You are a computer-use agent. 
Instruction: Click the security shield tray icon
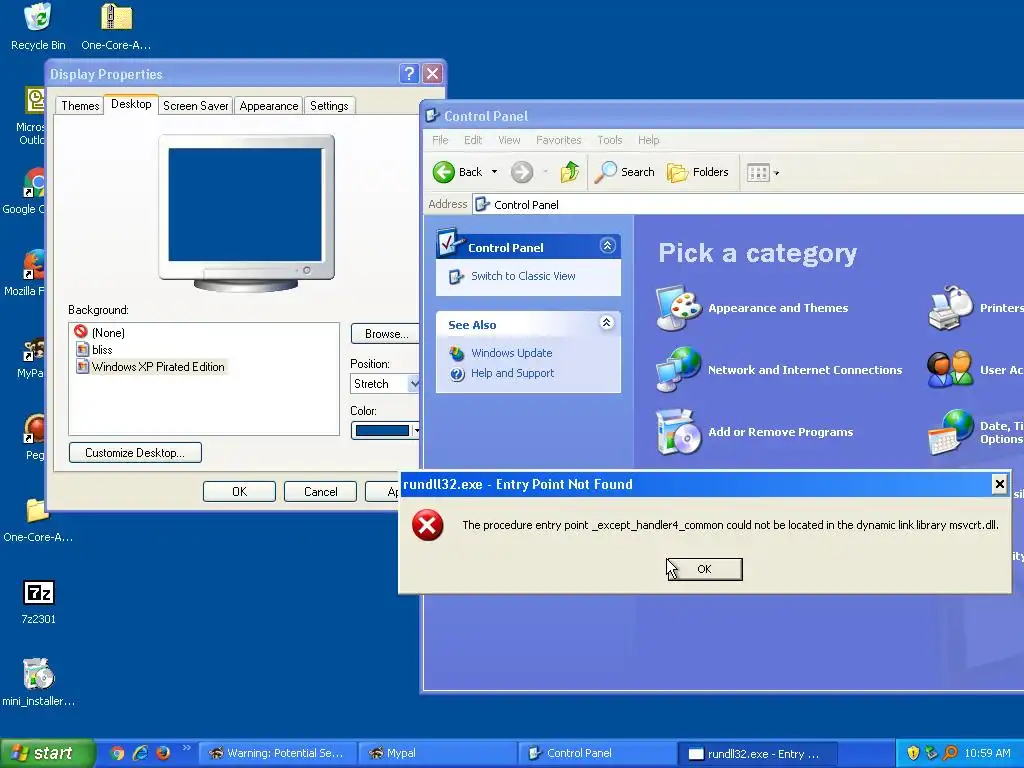[x=913, y=753]
